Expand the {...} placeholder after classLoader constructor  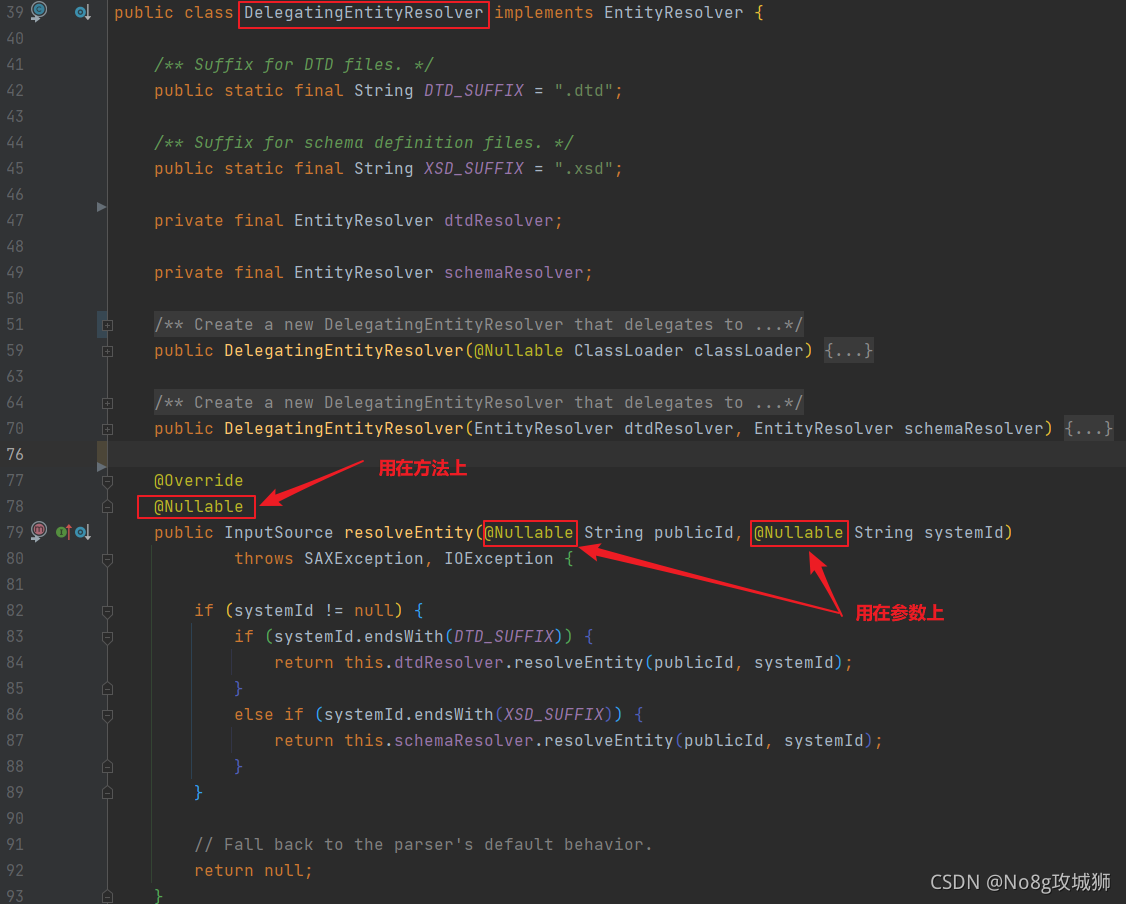click(x=848, y=350)
